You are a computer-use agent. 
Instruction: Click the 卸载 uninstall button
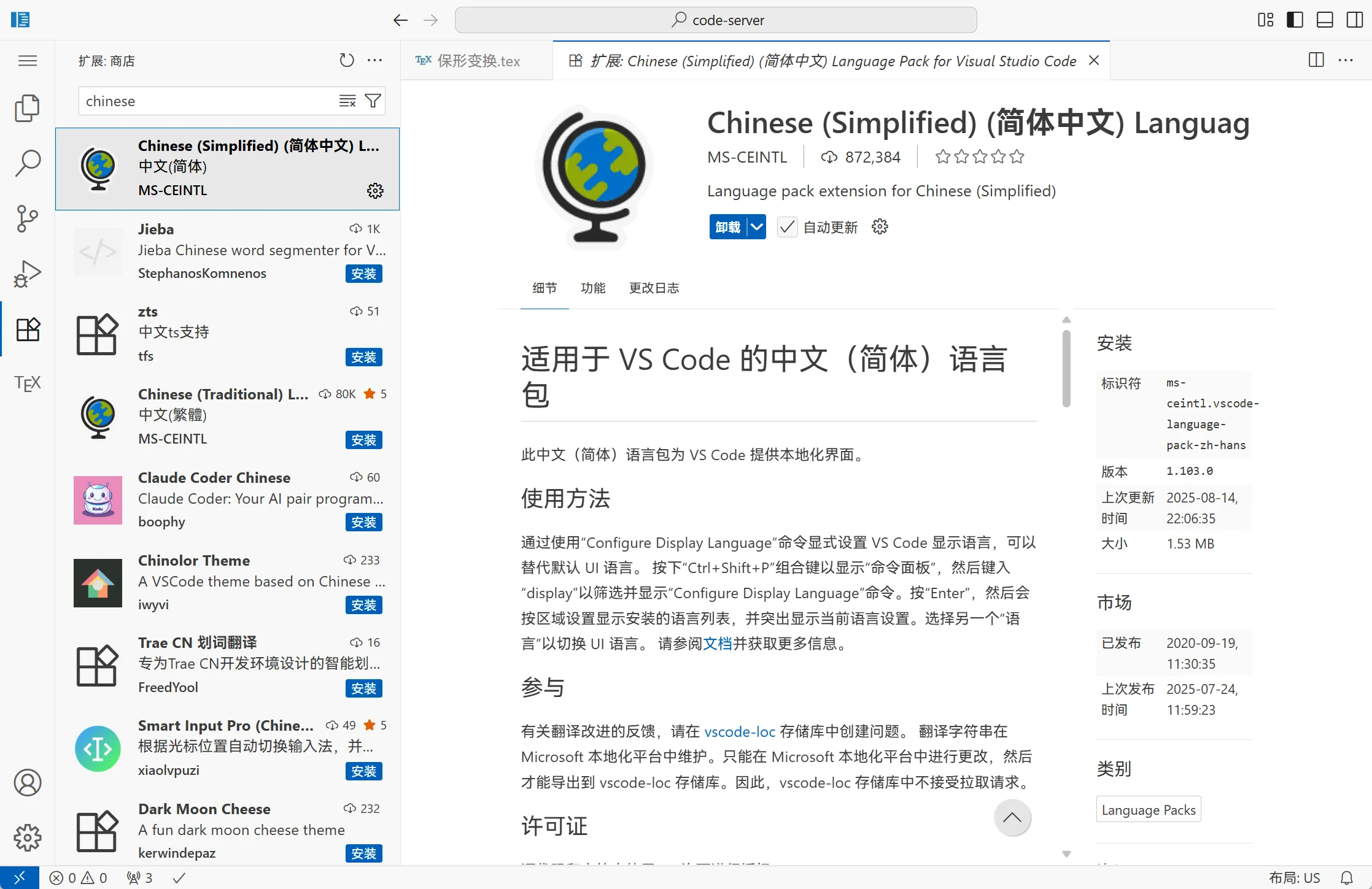click(x=728, y=227)
